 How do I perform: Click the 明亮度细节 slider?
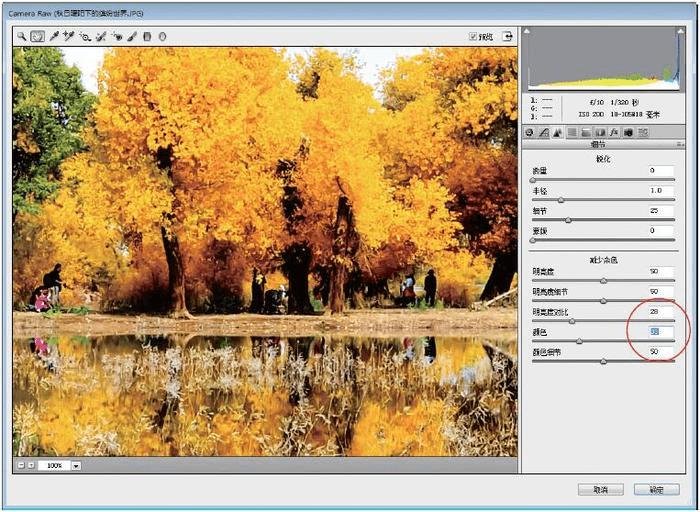coord(603,301)
